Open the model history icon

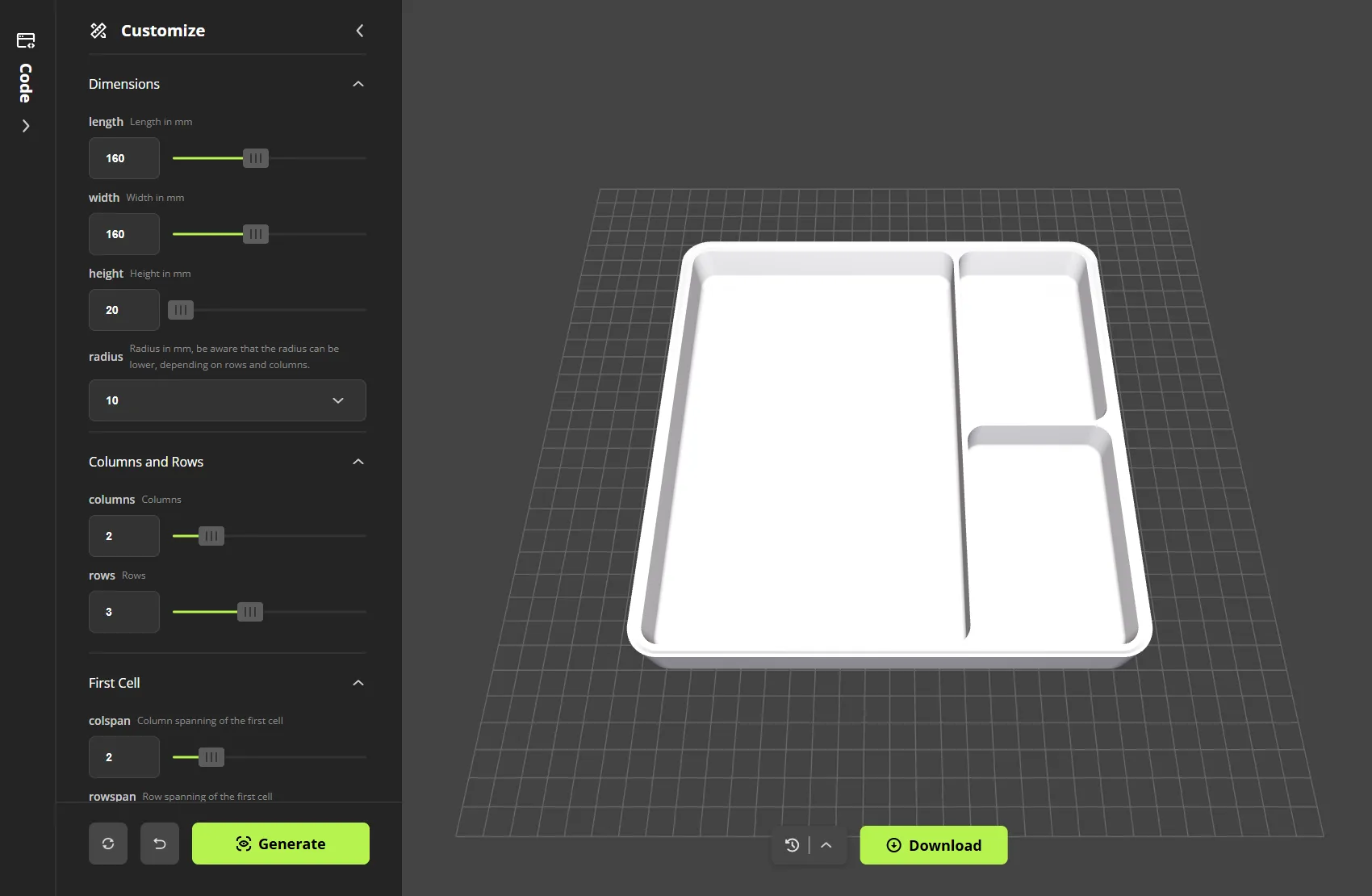[x=793, y=845]
